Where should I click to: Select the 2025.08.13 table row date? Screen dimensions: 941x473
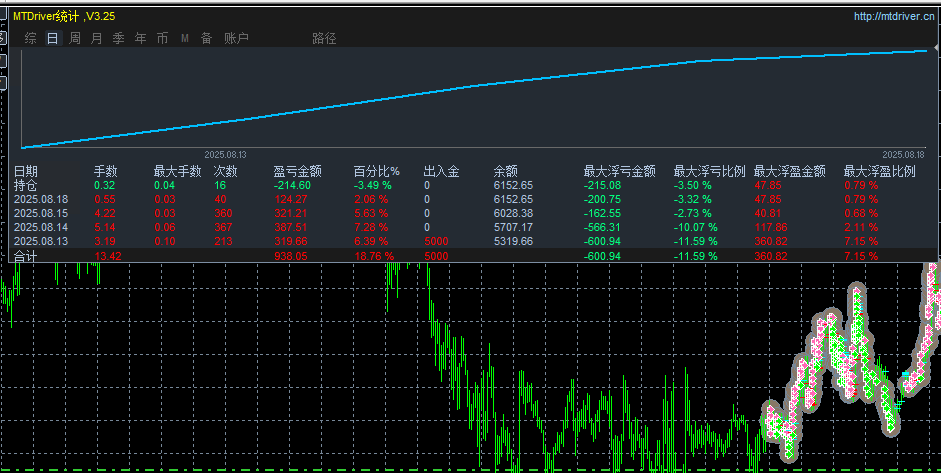point(41,241)
